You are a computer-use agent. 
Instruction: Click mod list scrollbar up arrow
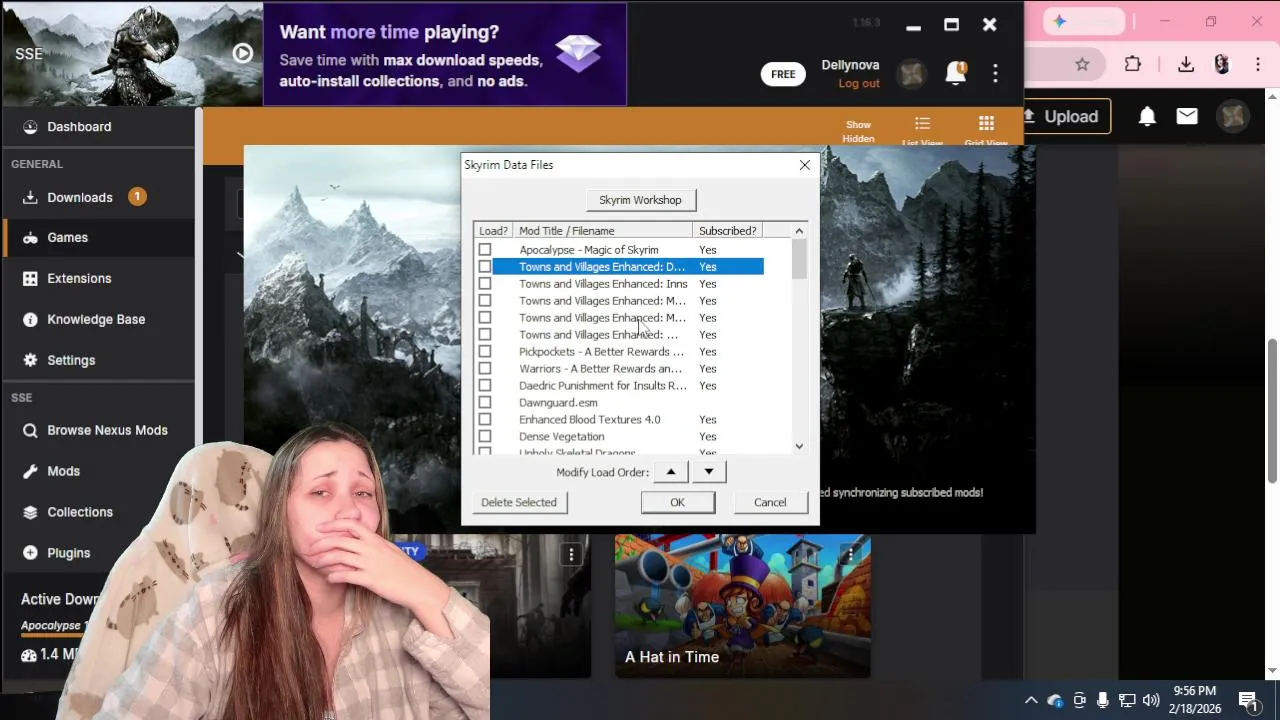pos(799,231)
